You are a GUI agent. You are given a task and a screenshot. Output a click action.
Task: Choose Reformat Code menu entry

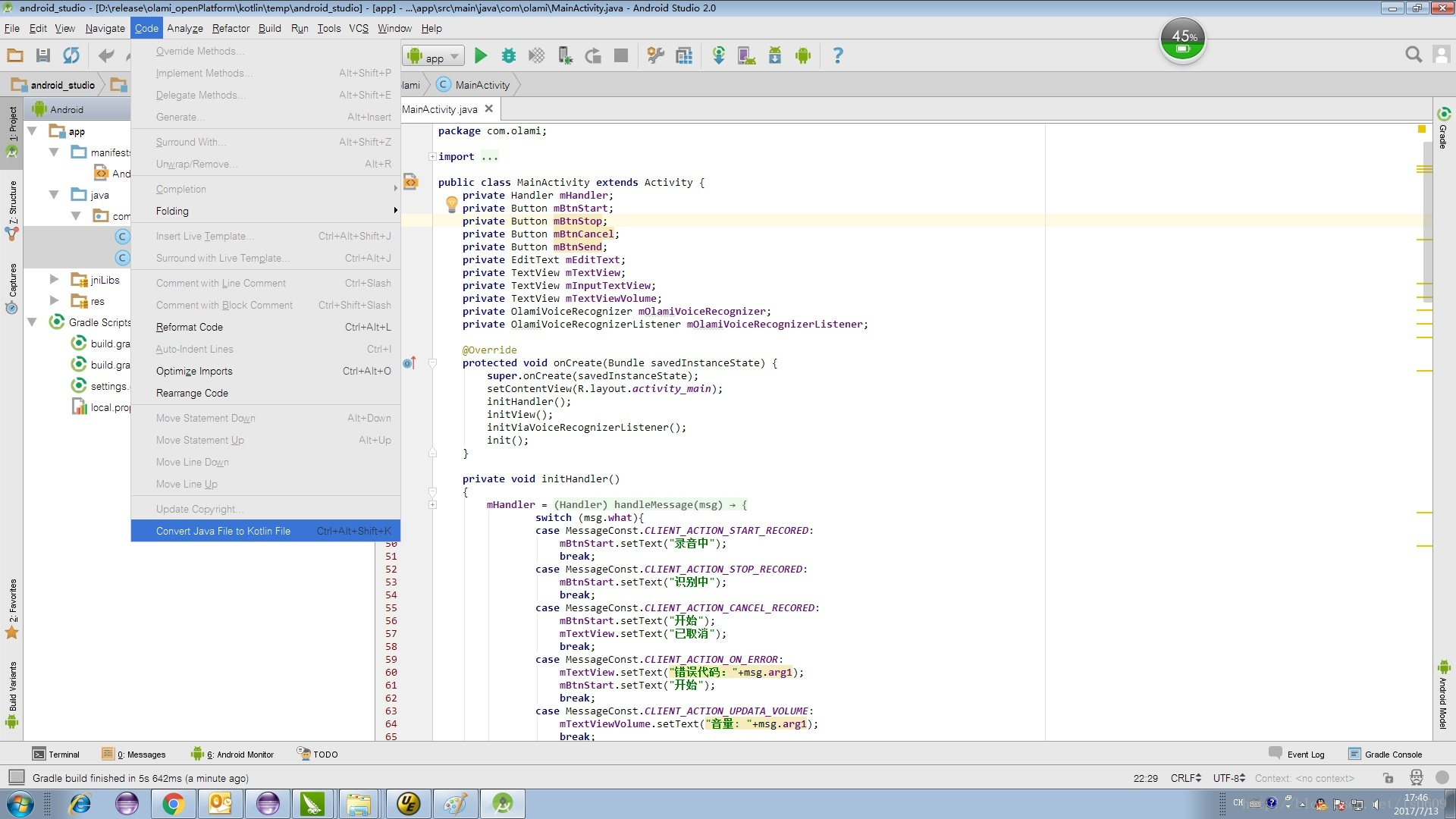pos(190,327)
